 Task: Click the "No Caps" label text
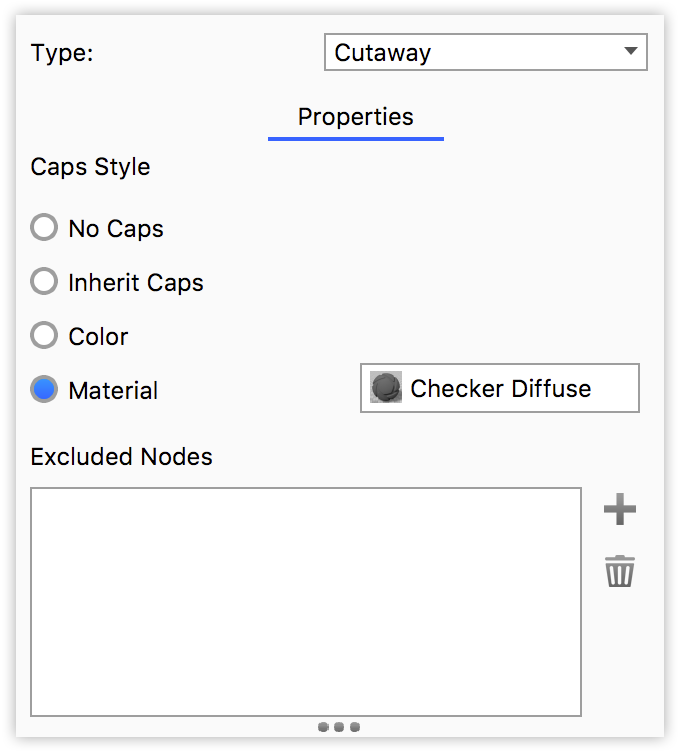click(116, 229)
